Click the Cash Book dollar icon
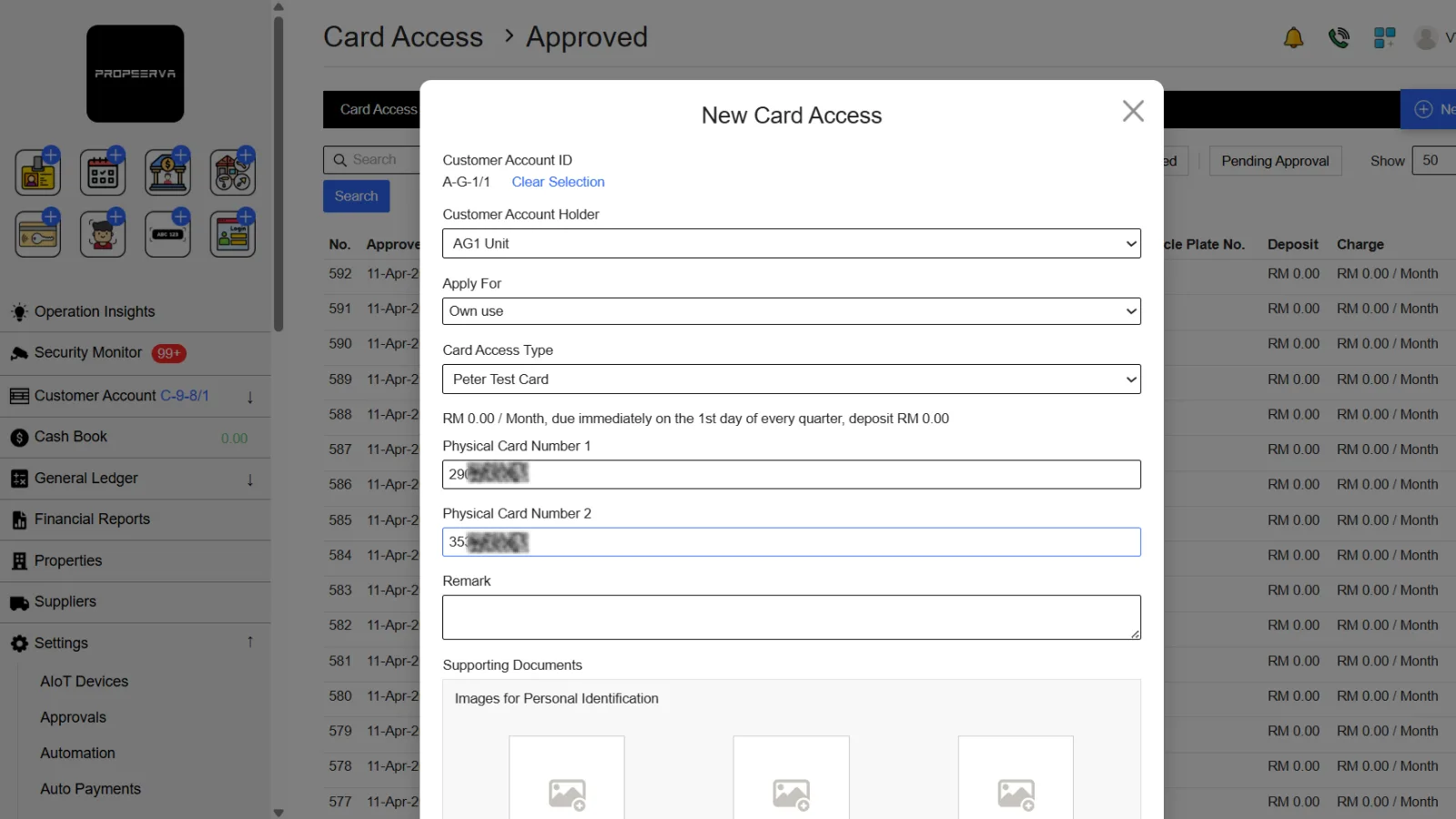This screenshot has width=1456, height=819. (19, 438)
